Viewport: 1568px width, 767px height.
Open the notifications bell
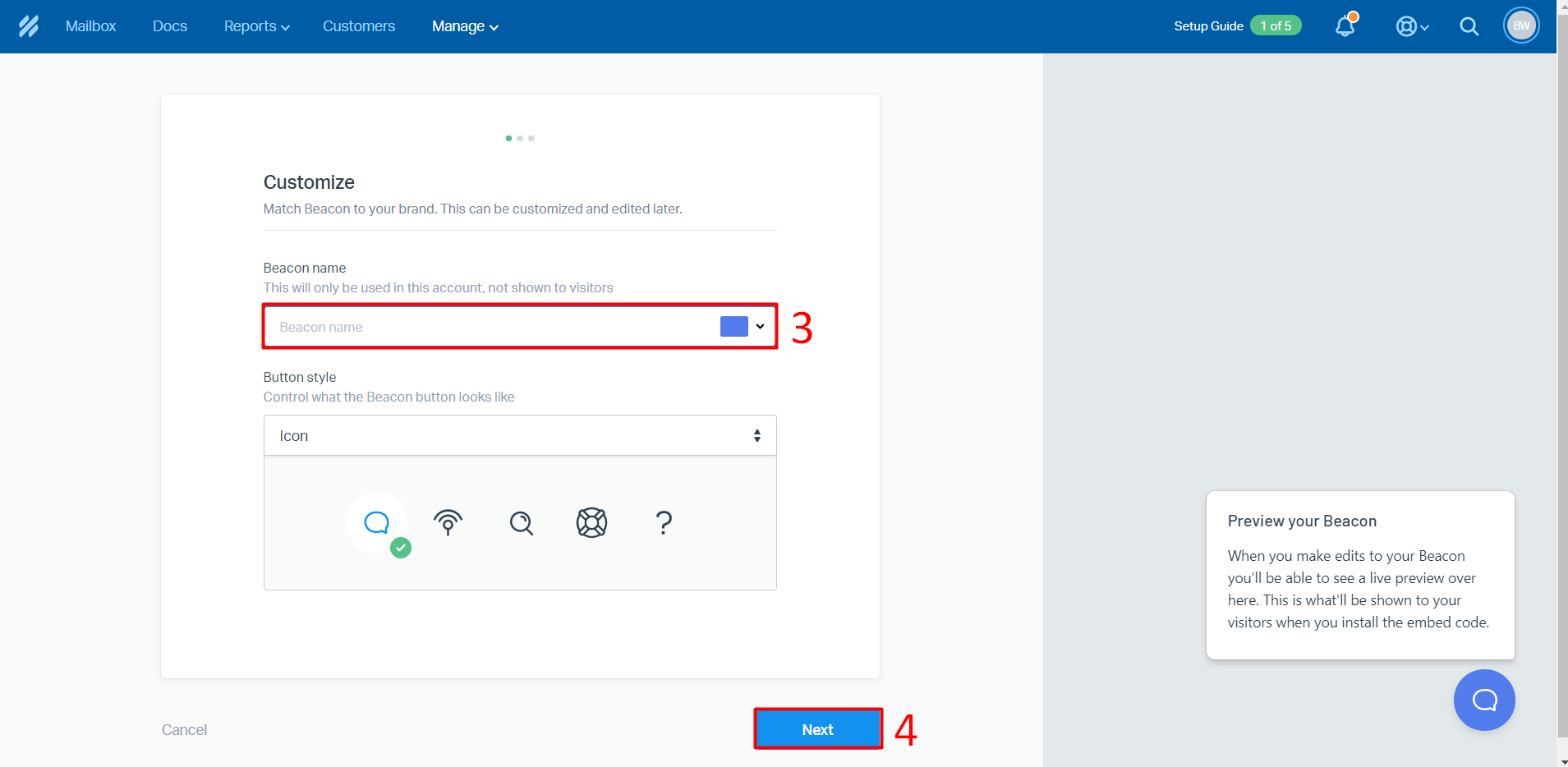(1345, 26)
